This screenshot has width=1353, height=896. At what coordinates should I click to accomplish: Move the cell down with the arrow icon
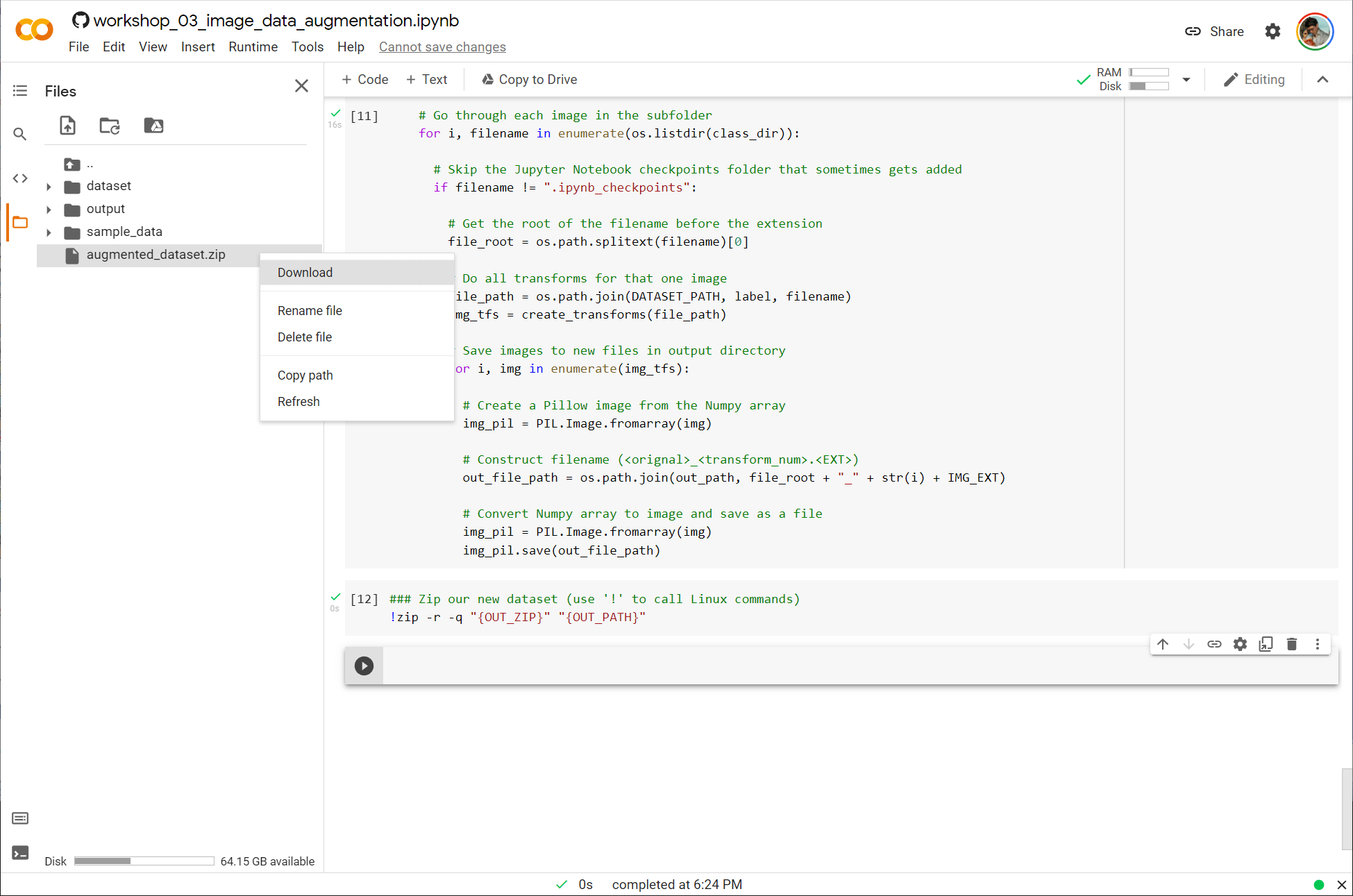[x=1188, y=644]
